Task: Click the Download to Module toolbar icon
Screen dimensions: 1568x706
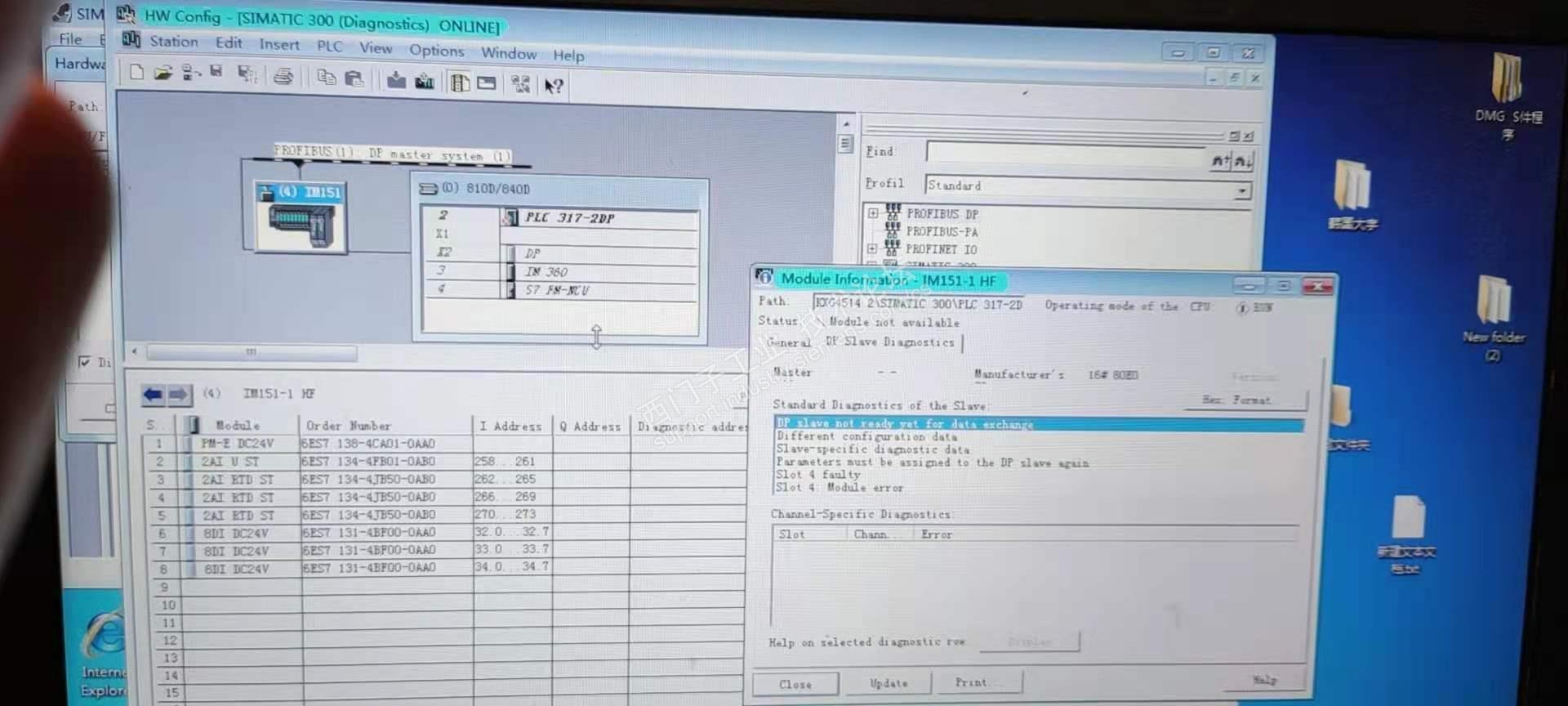Action: coord(396,80)
